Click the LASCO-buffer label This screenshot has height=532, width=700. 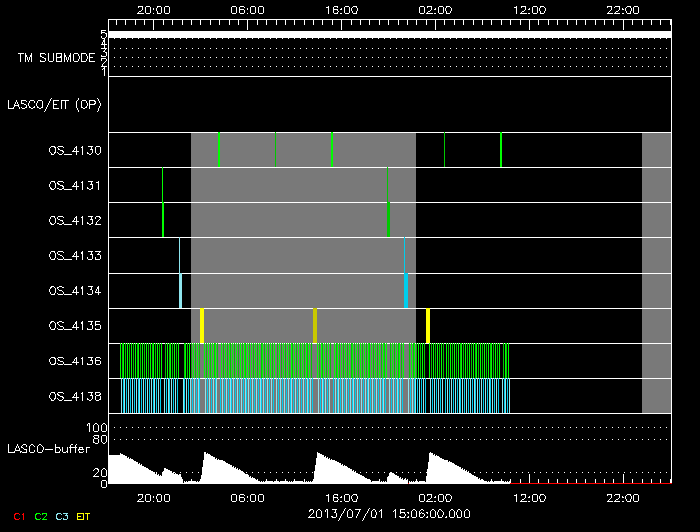click(49, 449)
